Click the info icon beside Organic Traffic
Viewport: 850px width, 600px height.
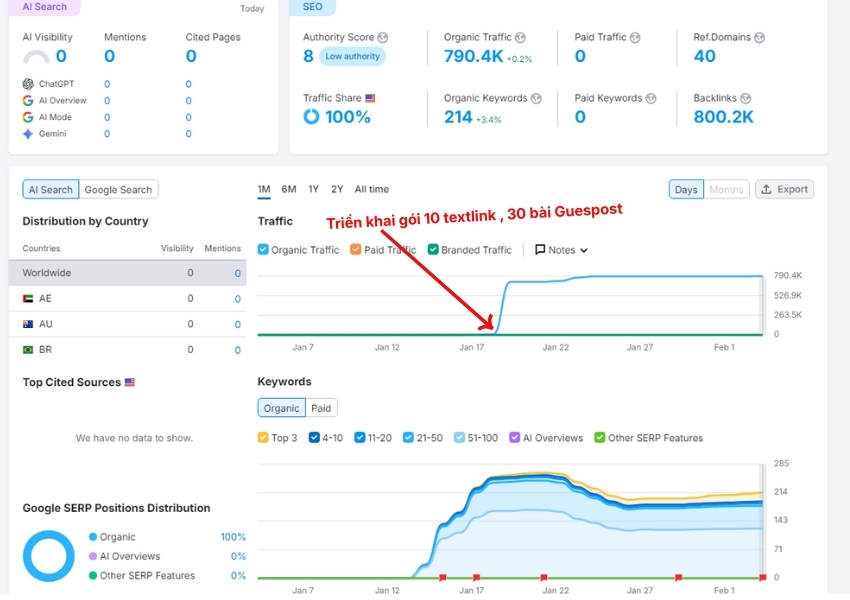[x=521, y=38]
